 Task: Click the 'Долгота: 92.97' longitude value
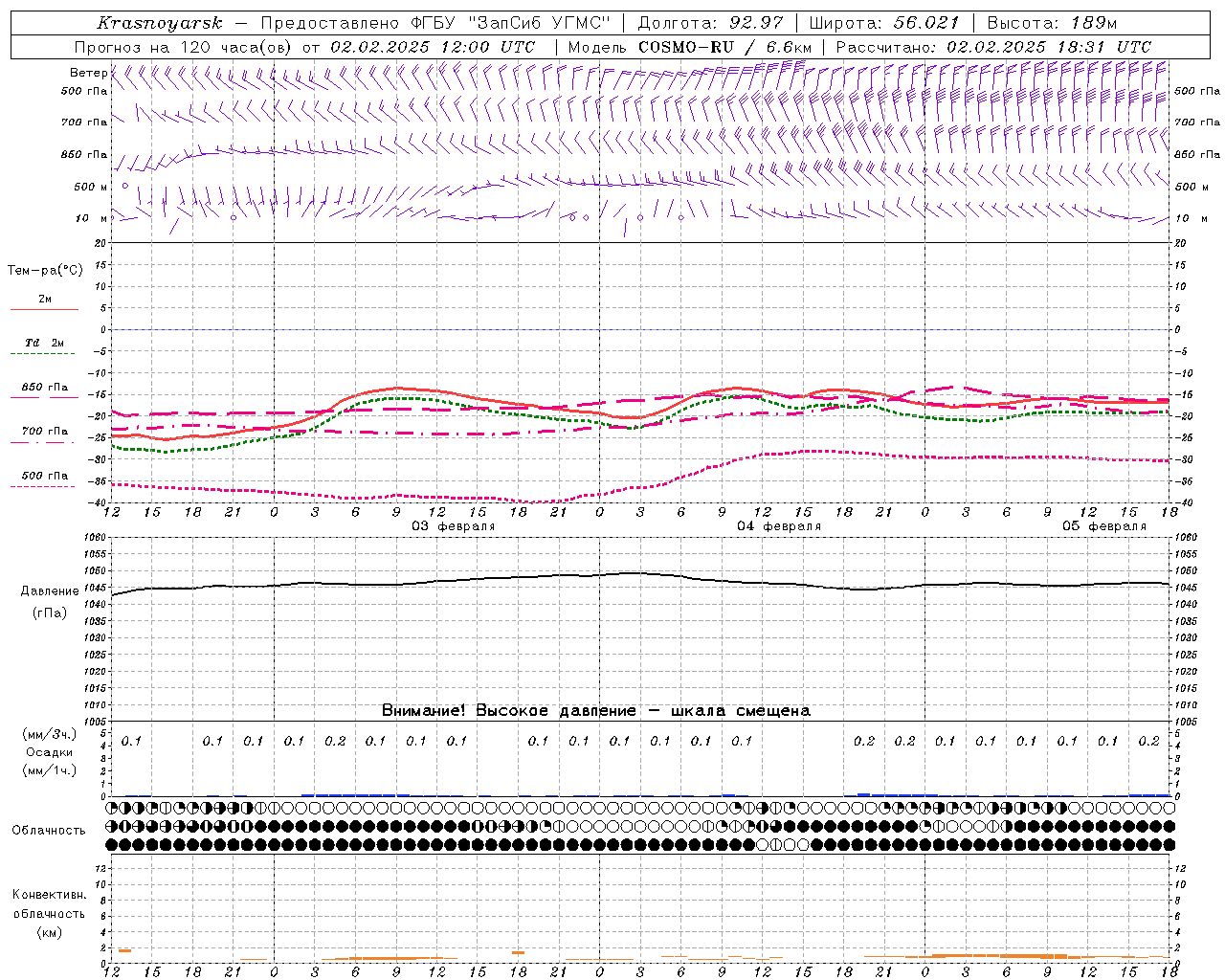pos(710,23)
